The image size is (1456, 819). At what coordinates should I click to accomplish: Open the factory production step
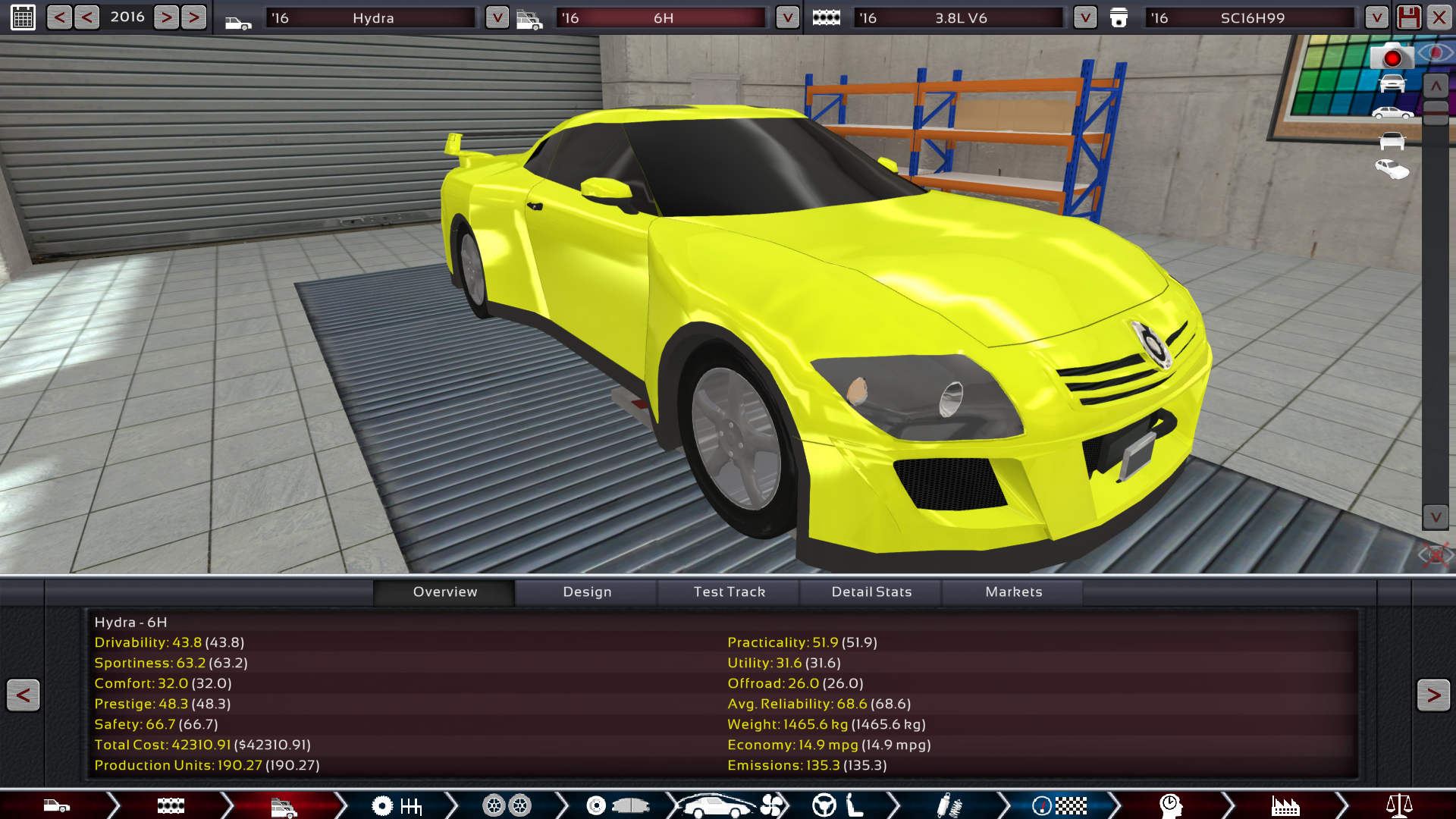click(x=1285, y=805)
